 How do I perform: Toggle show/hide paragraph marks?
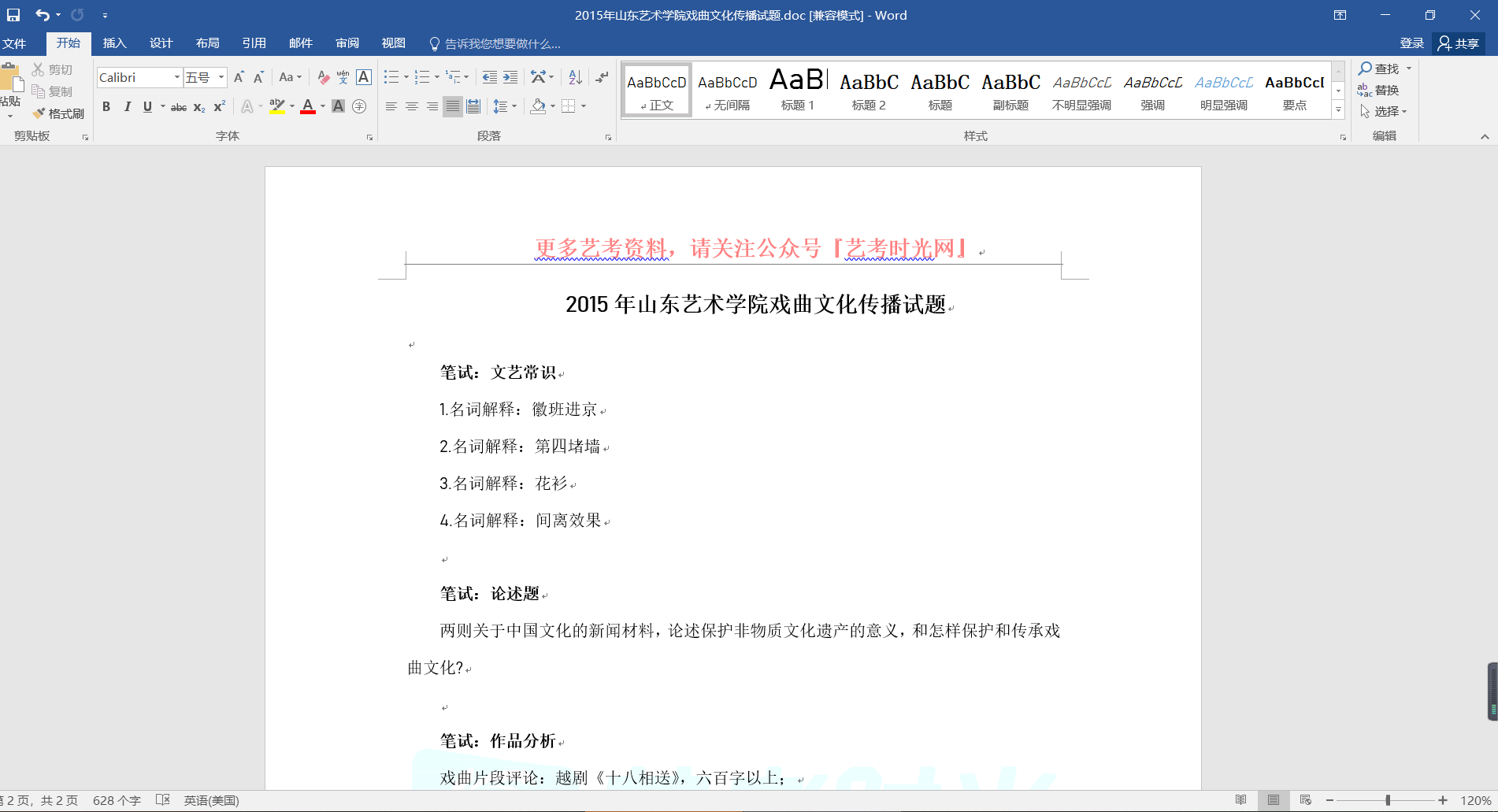[602, 77]
